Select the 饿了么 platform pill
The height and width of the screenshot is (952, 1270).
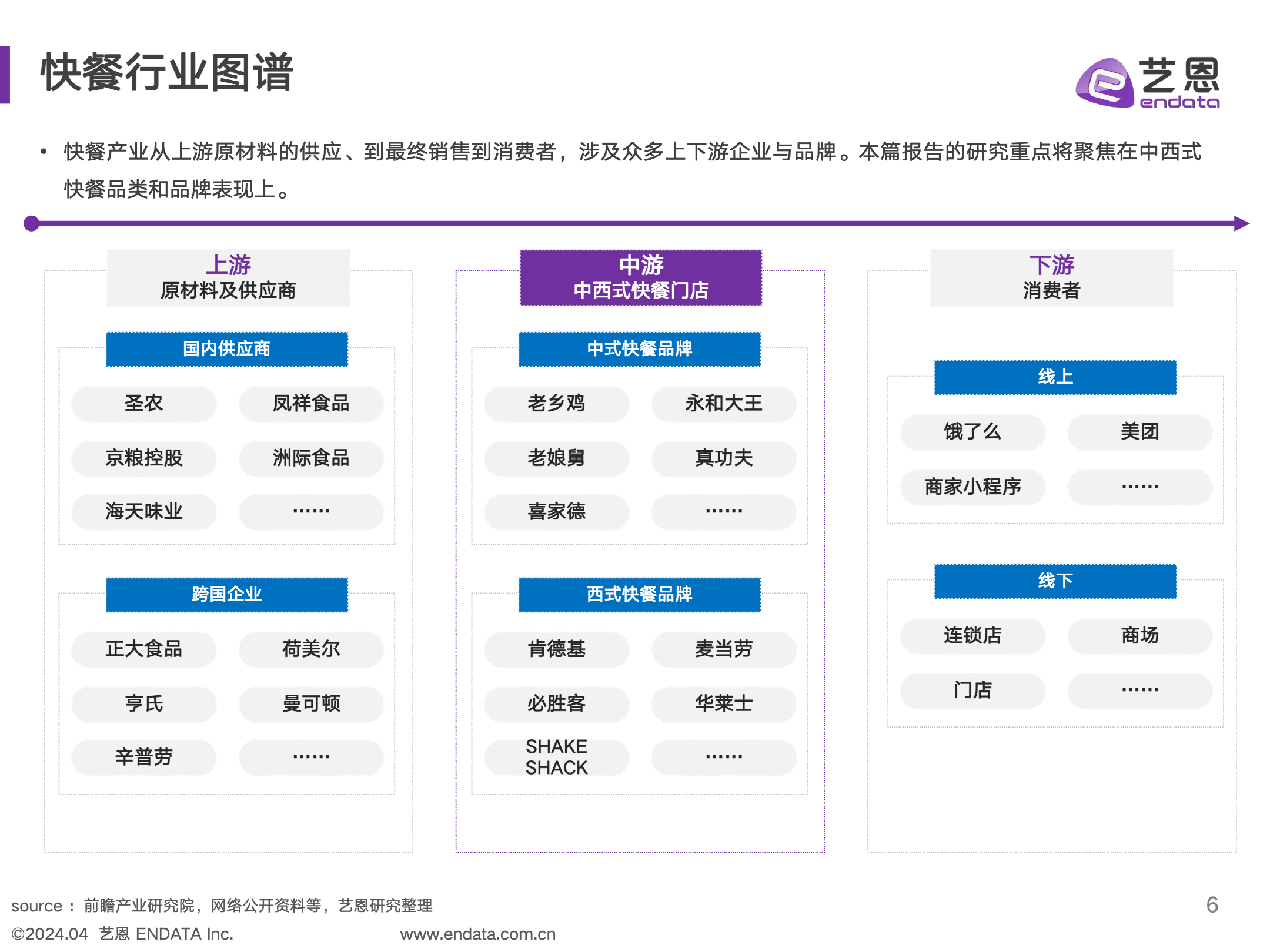point(972,432)
